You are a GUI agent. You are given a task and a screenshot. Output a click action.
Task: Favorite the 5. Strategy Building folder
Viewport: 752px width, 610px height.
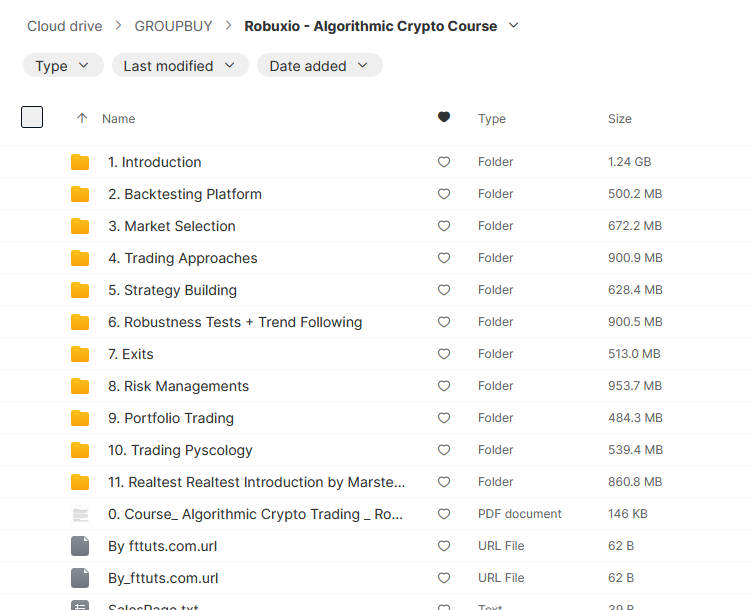point(444,290)
